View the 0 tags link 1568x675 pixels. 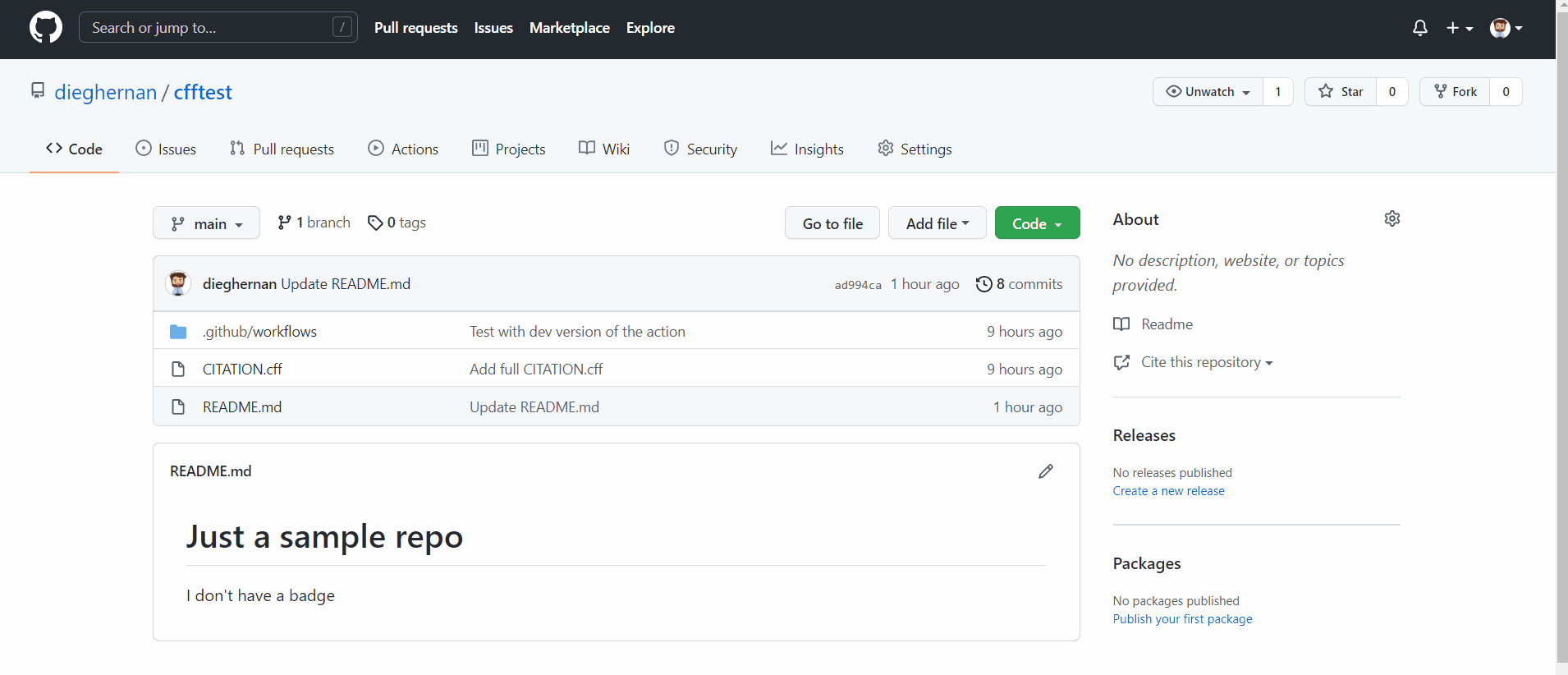click(397, 223)
